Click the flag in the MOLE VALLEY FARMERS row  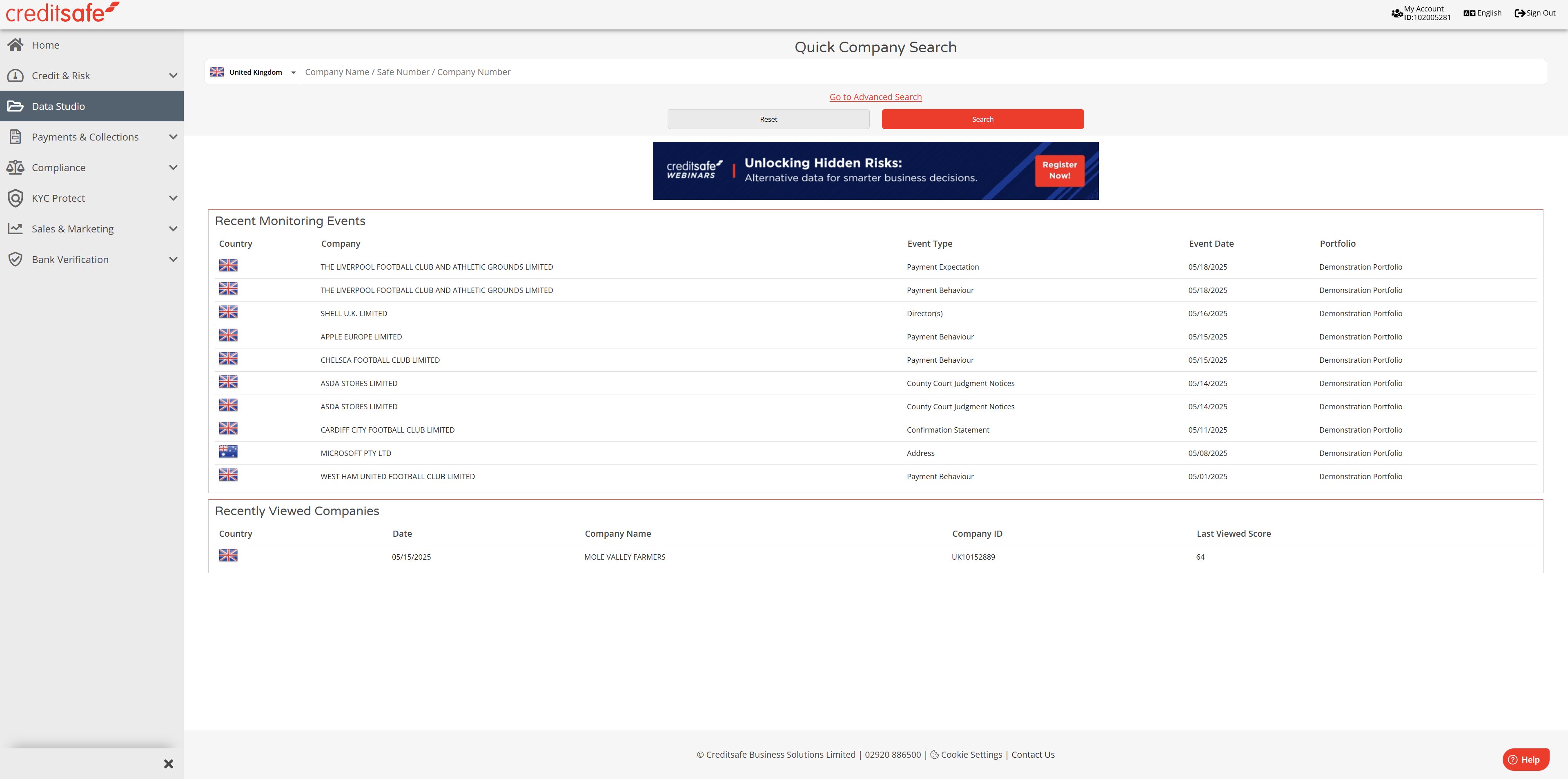click(228, 556)
